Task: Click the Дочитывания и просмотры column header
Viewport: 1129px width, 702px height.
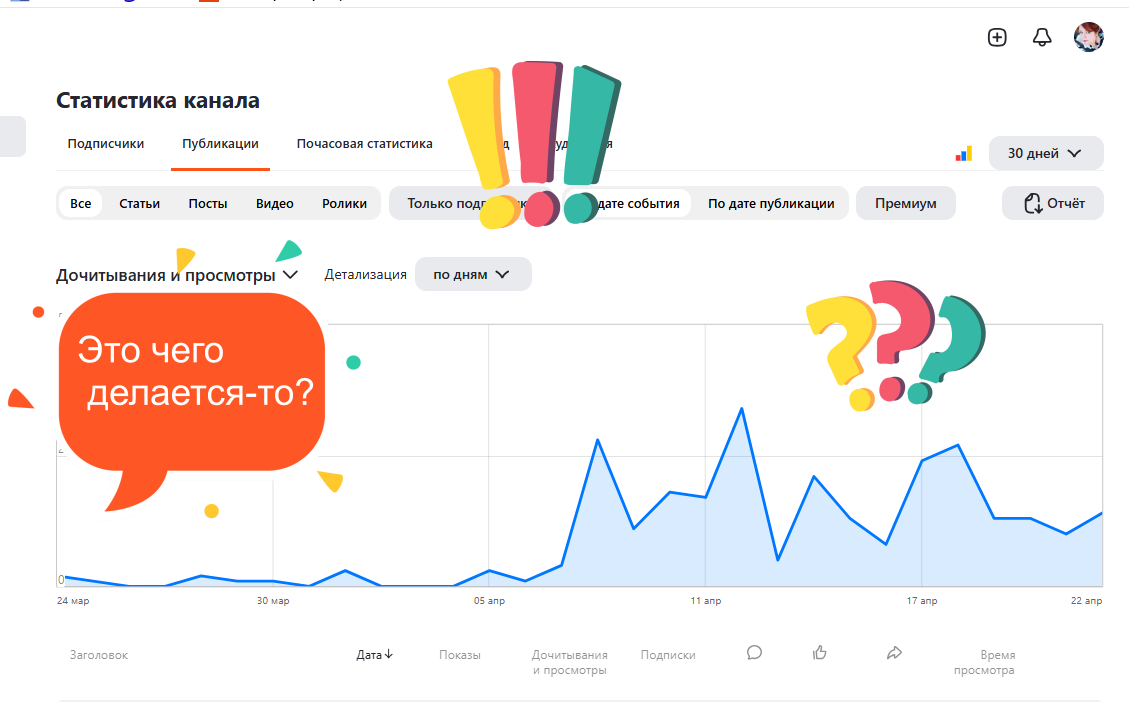Action: coord(570,662)
